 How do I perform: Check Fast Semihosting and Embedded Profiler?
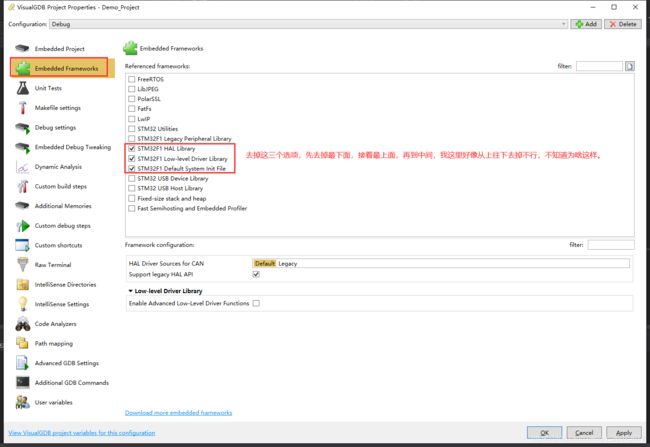(x=132, y=208)
